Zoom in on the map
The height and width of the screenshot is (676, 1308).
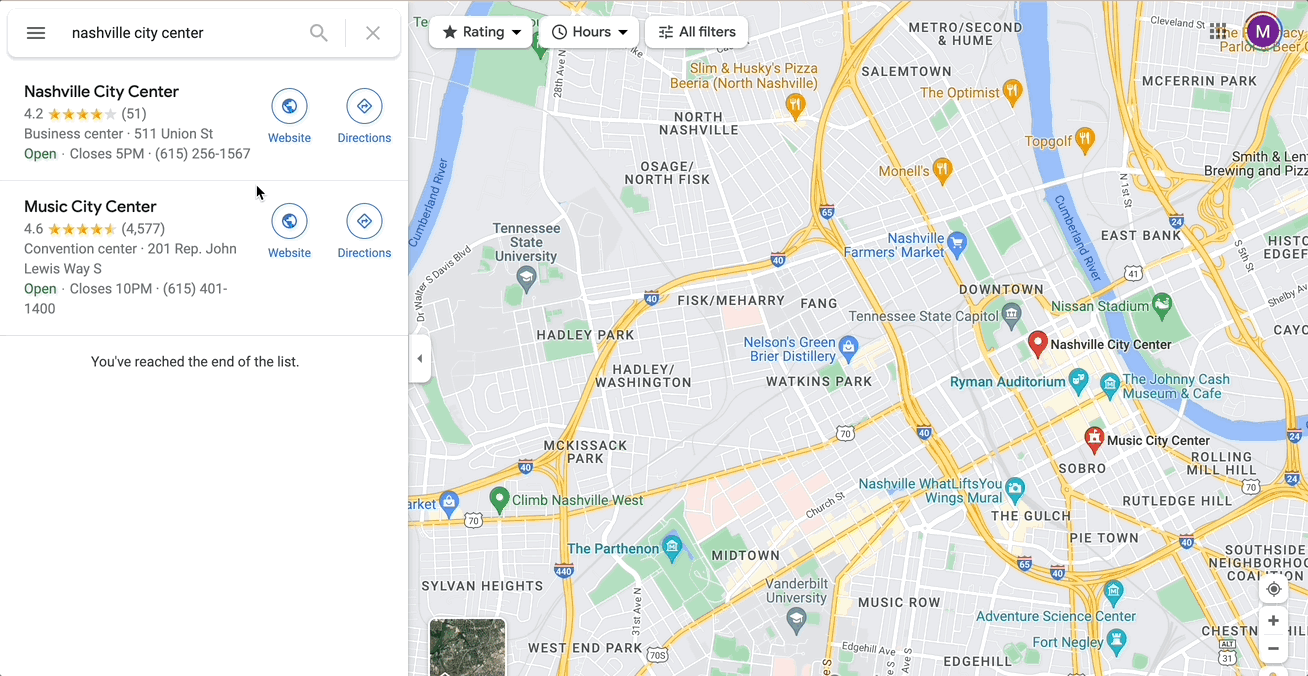[1273, 621]
